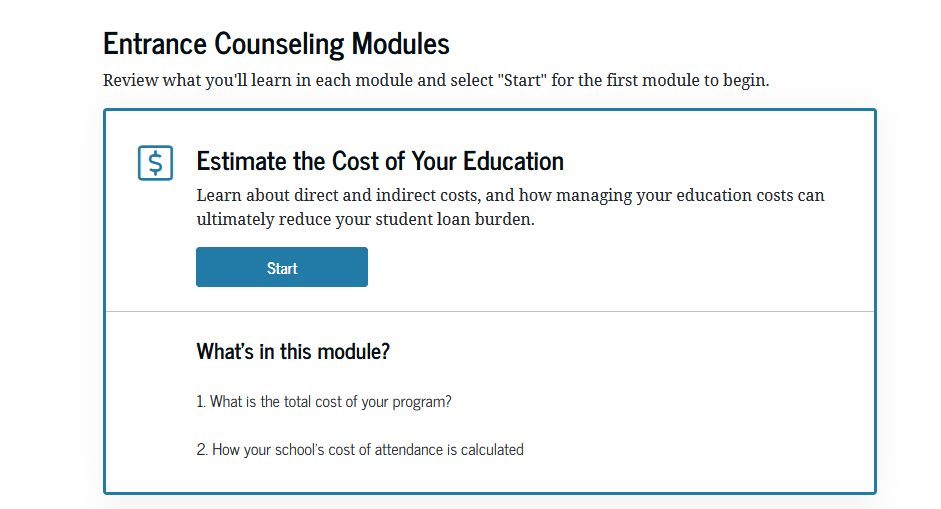The image size is (941, 509).
Task: Click the 'Review what you'll learn' instruction text
Action: click(435, 81)
